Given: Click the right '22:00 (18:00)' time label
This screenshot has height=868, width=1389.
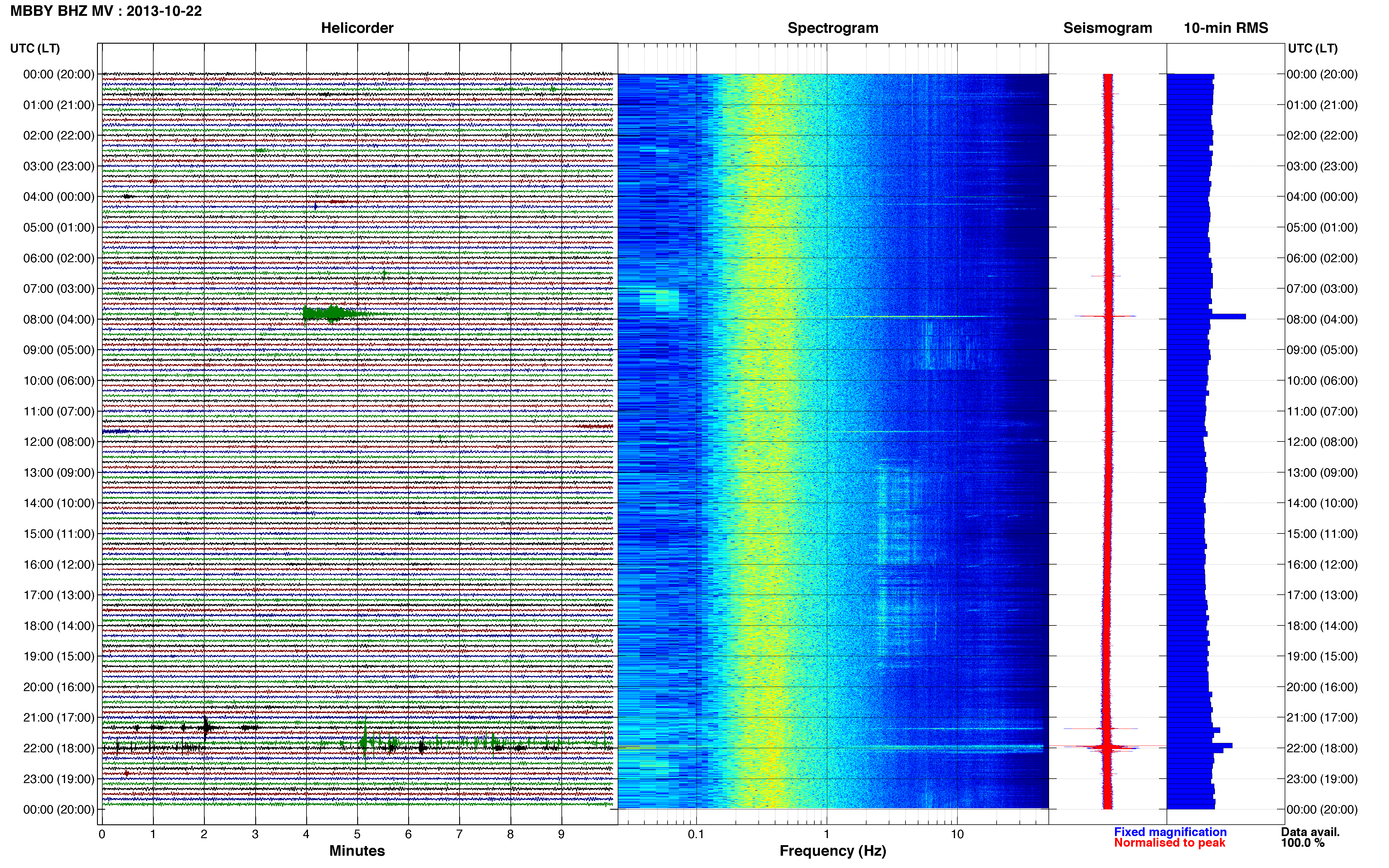Looking at the screenshot, I should pos(1322,748).
